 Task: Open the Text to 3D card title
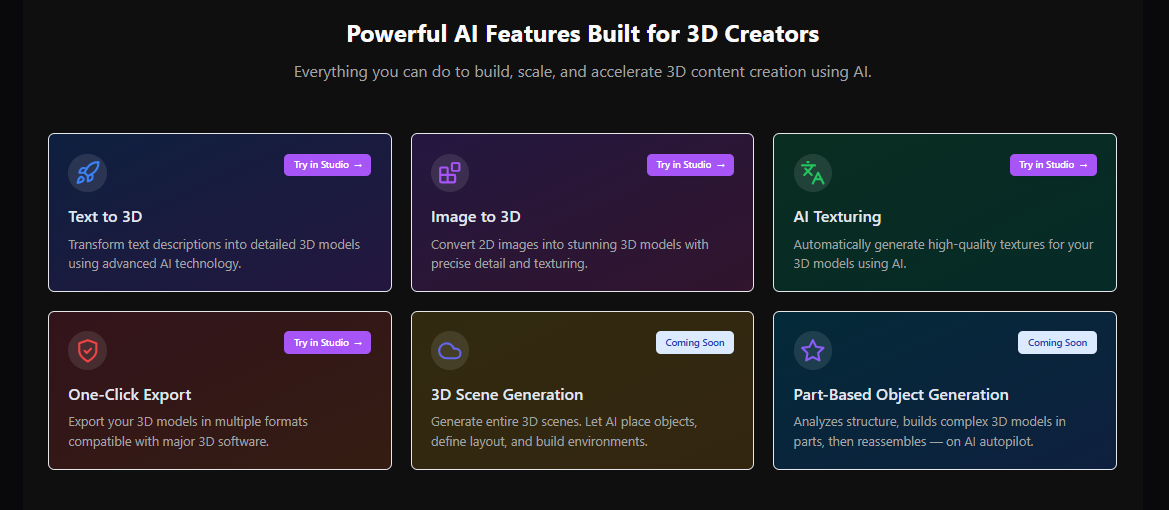point(105,217)
